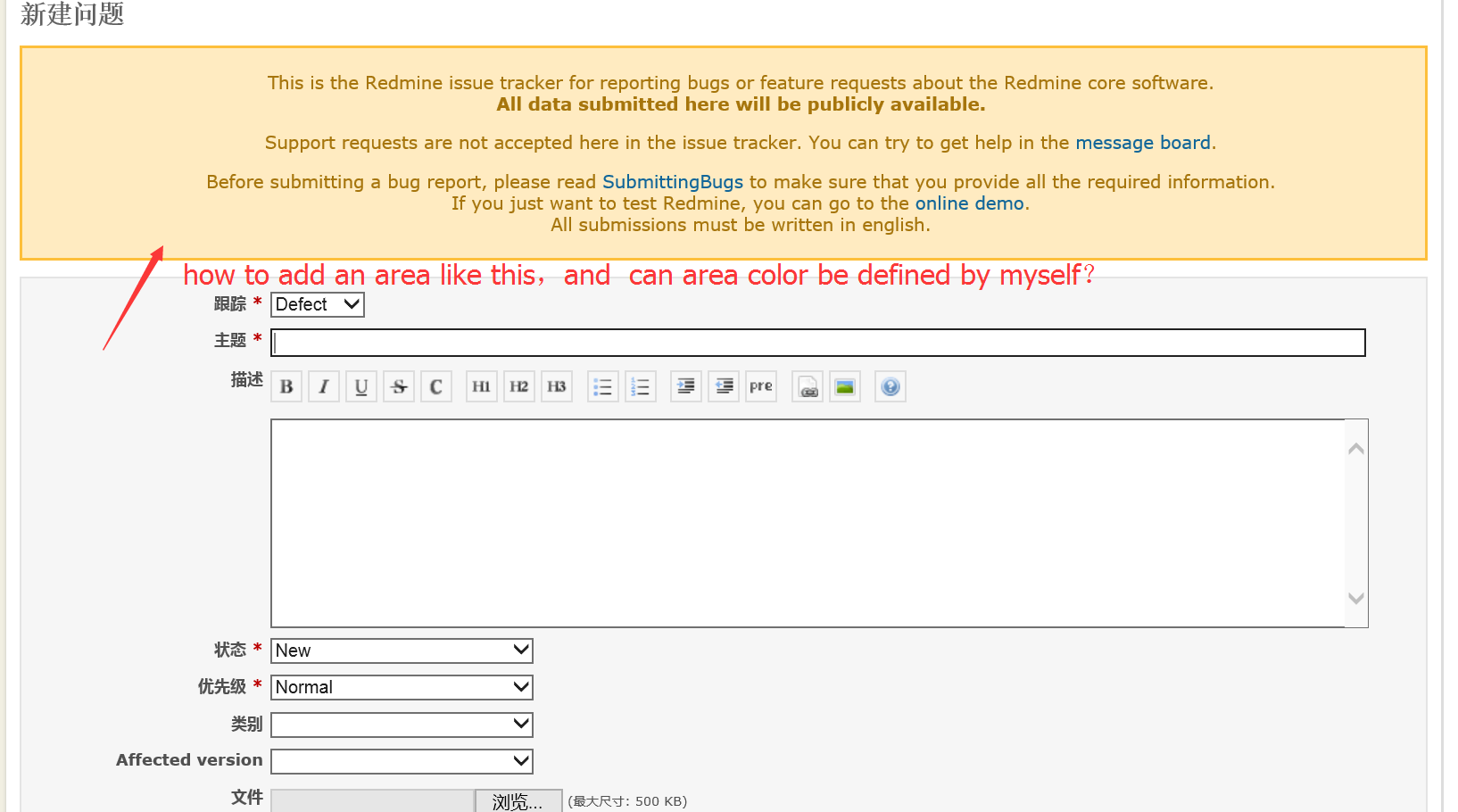The height and width of the screenshot is (812, 1458).
Task: Open the message board link
Action: [1143, 143]
